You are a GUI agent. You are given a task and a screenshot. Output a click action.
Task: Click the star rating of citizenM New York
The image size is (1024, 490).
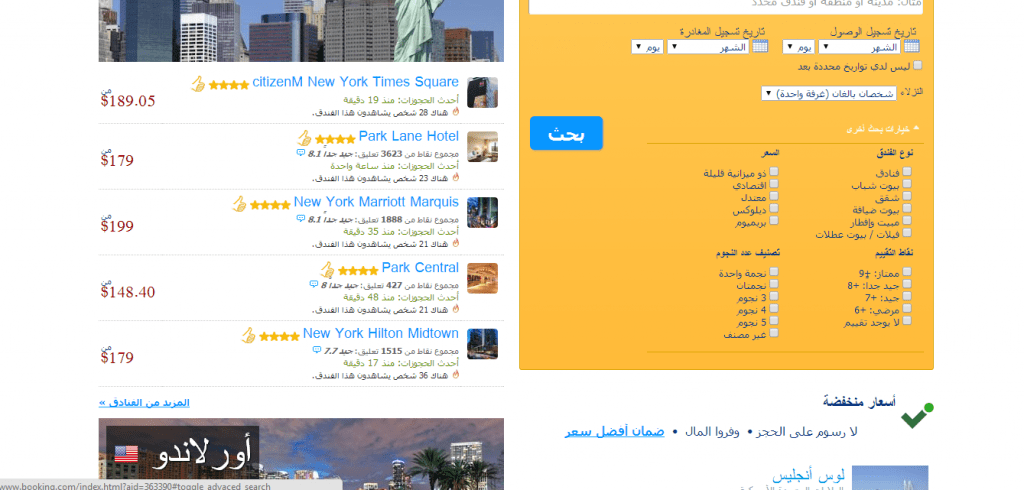click(229, 85)
